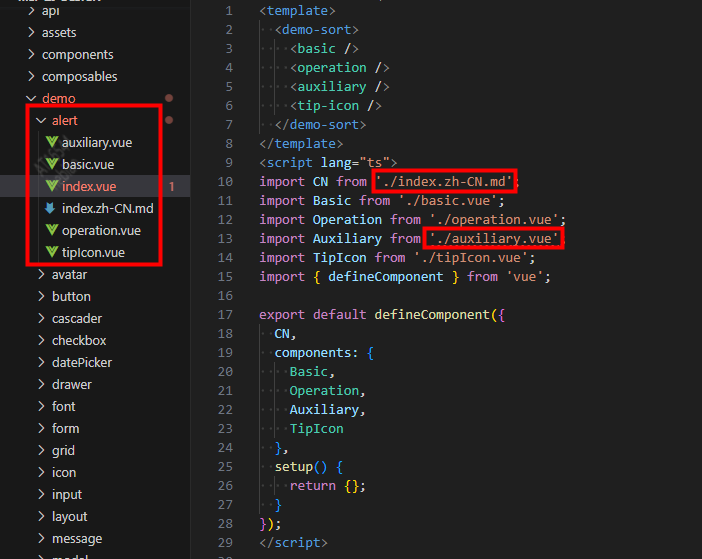This screenshot has width=702, height=559.
Task: Click line number 17 in the gutter
Action: pyautogui.click(x=225, y=314)
